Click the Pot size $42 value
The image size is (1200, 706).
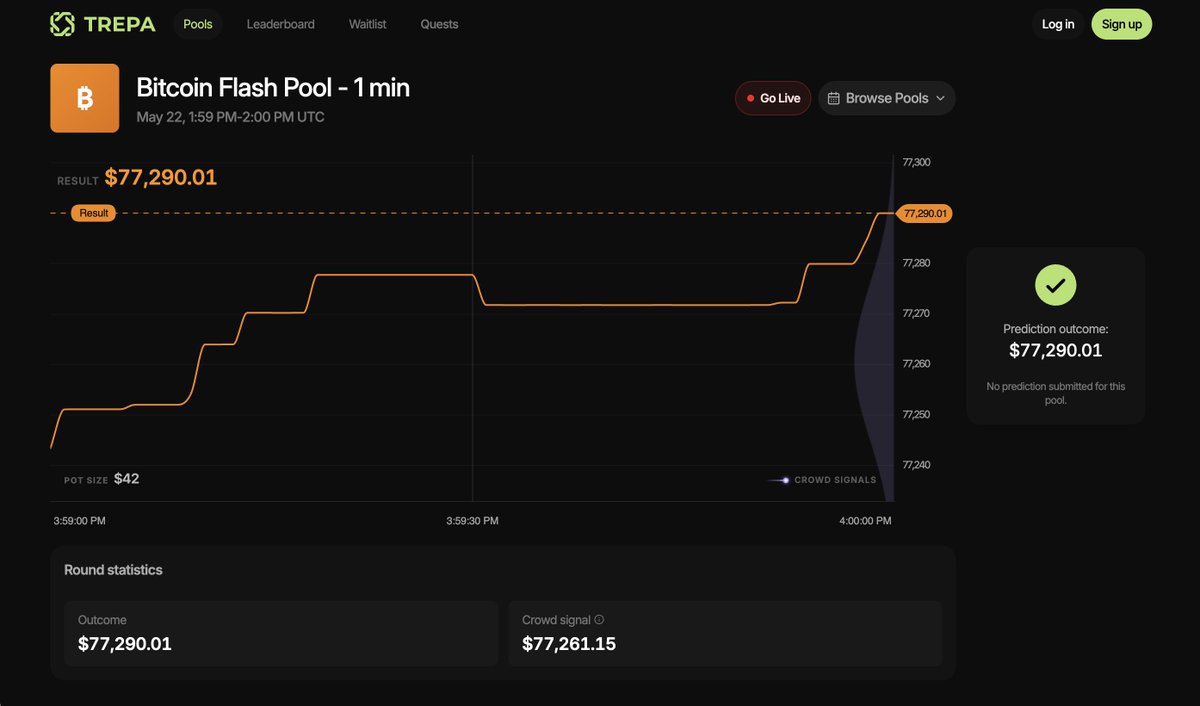coord(126,479)
